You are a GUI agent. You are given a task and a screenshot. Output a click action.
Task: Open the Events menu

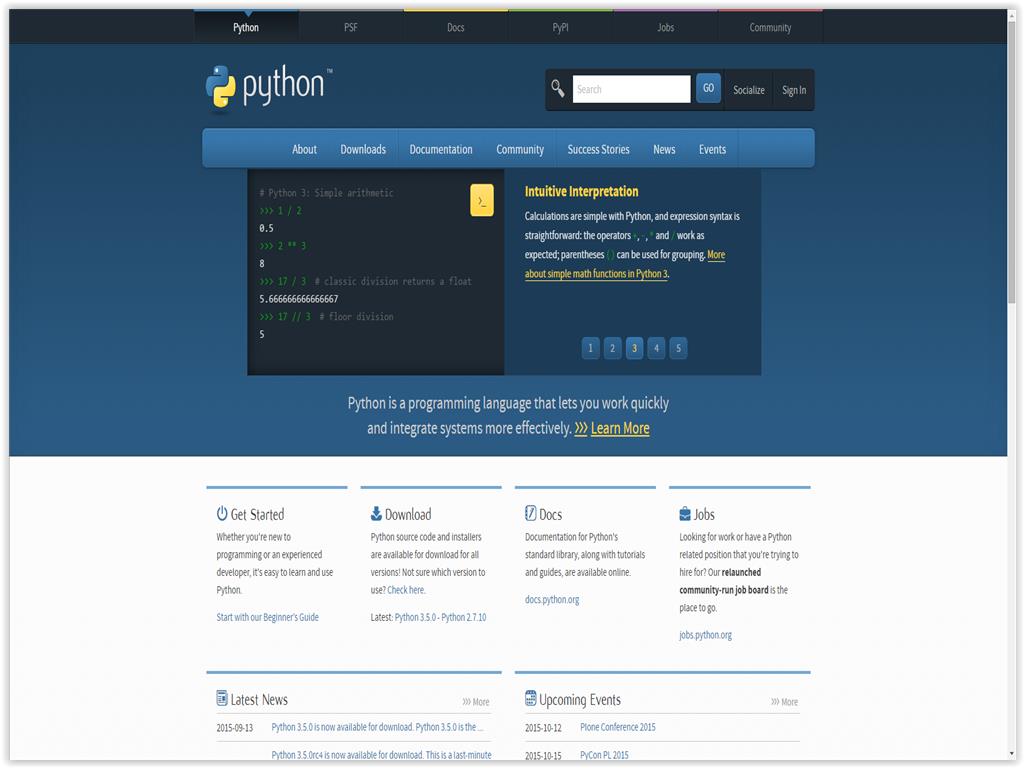pyautogui.click(x=712, y=150)
